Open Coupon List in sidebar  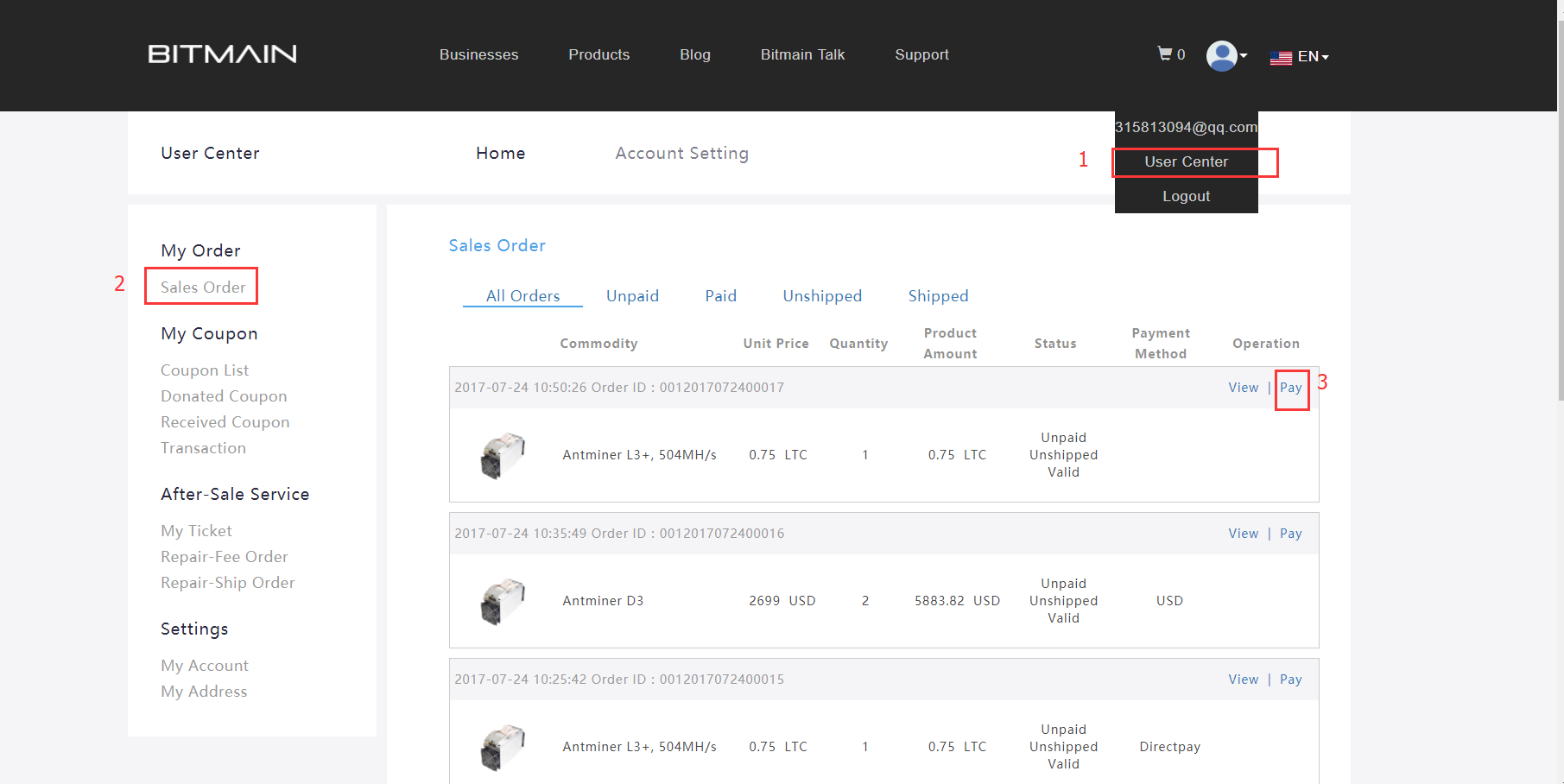coord(205,370)
